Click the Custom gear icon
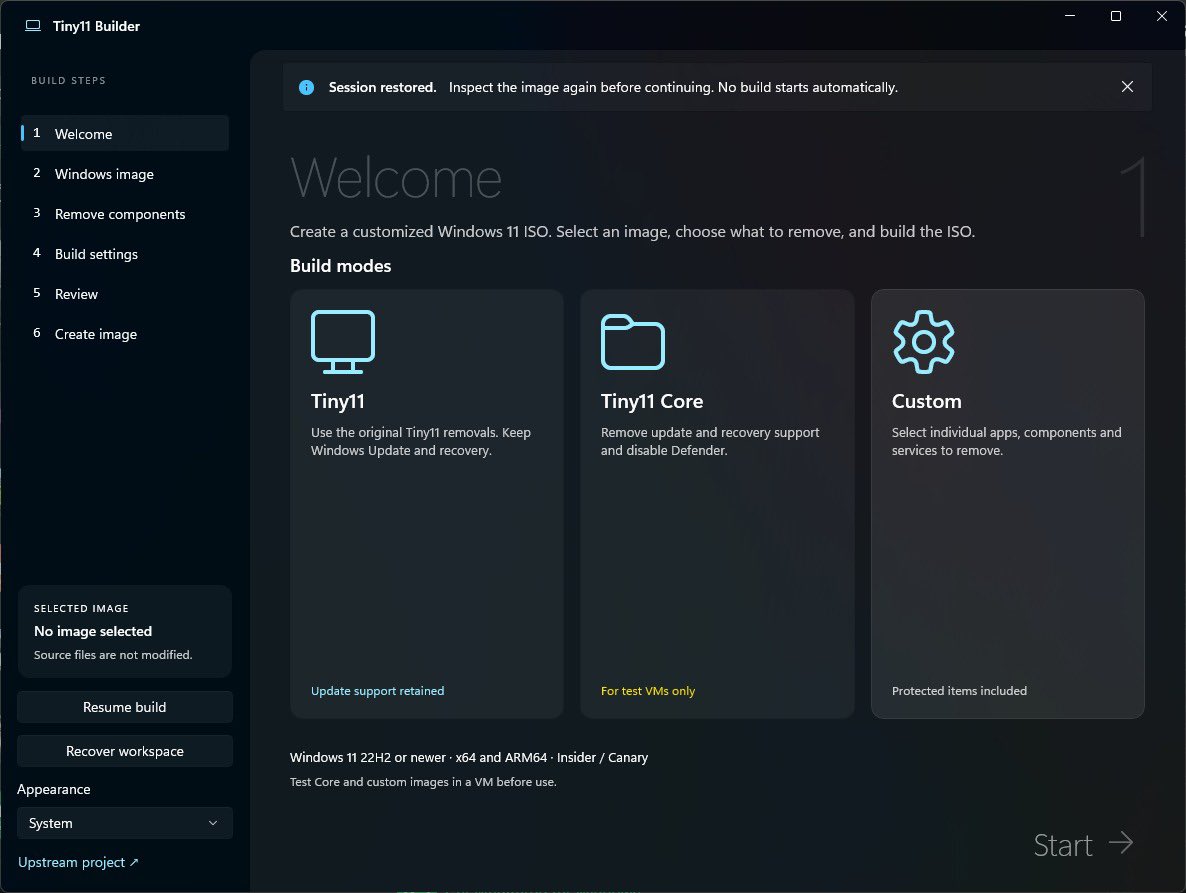The height and width of the screenshot is (893, 1186). point(924,342)
